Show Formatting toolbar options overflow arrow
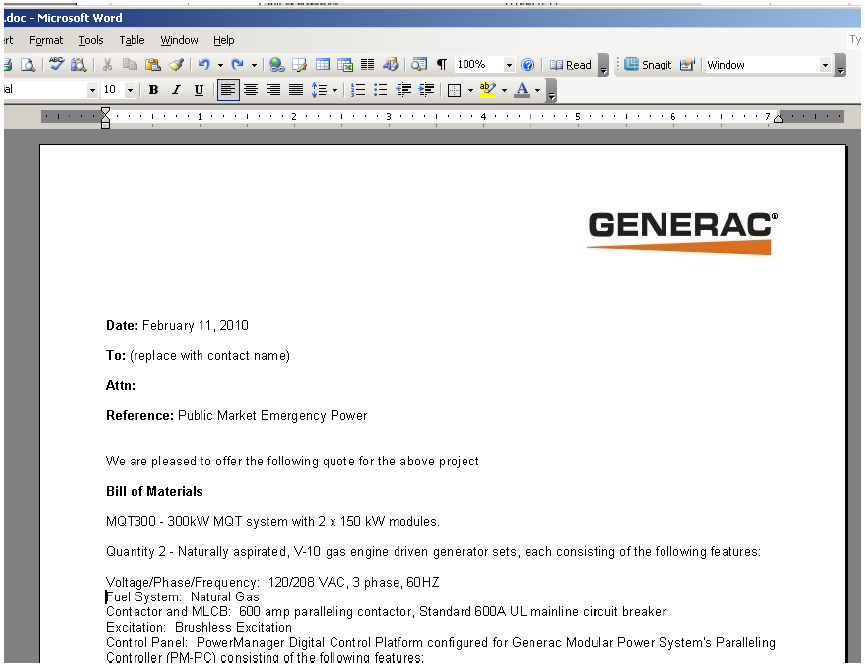The image size is (865, 669). (x=551, y=90)
